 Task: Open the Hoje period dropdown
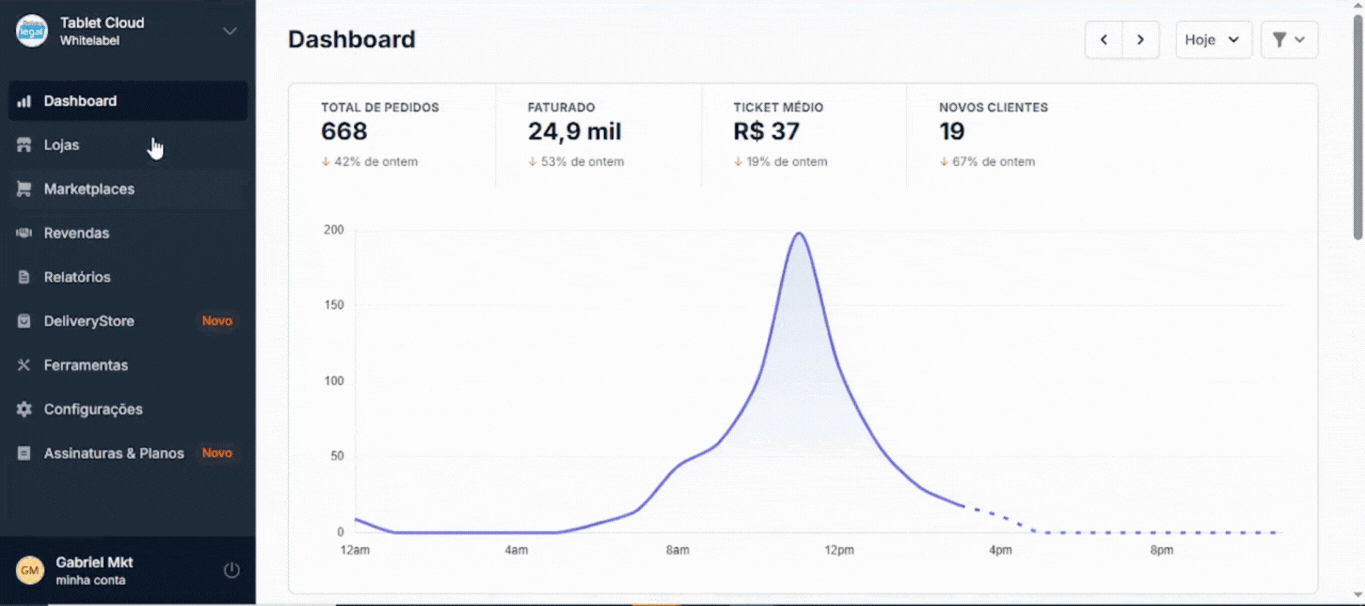click(x=1213, y=40)
